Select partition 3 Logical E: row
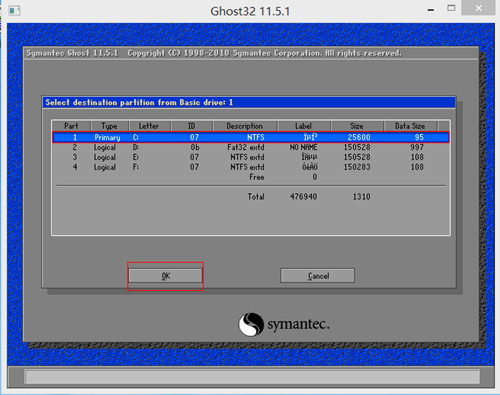The height and width of the screenshot is (395, 500). [x=251, y=157]
